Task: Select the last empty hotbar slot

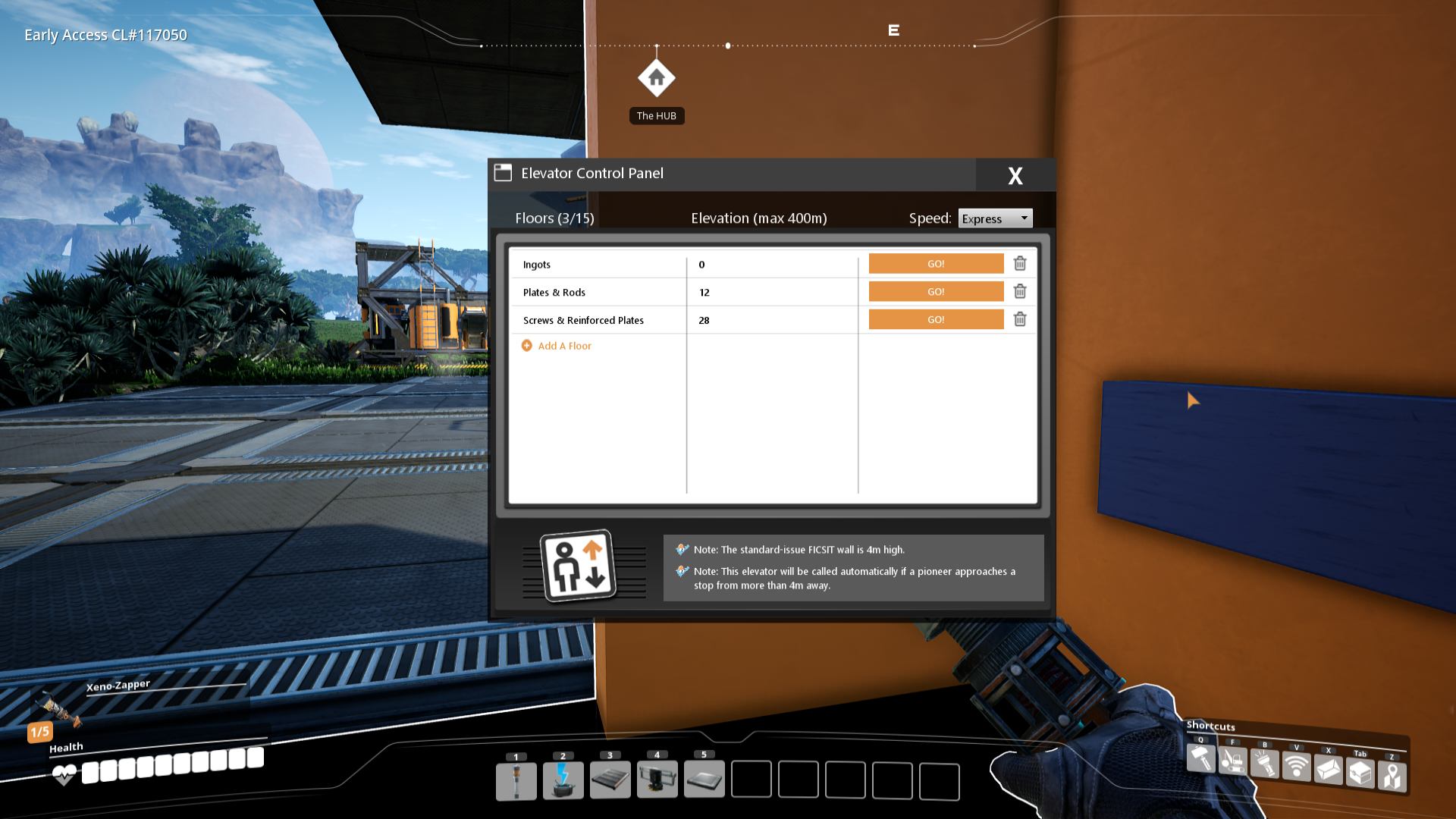Action: click(x=940, y=782)
